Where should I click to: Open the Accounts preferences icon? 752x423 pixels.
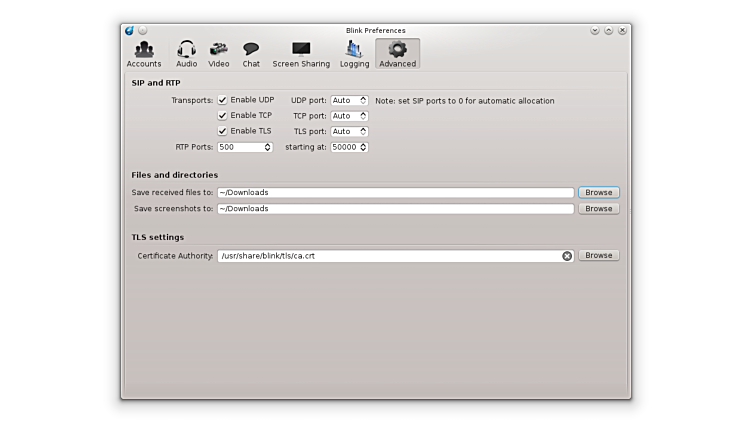click(x=144, y=50)
